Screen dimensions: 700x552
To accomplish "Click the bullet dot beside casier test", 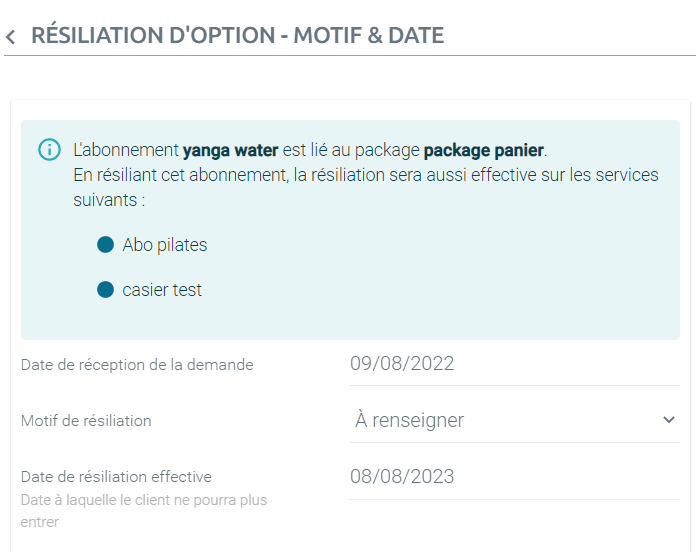I will coord(105,289).
